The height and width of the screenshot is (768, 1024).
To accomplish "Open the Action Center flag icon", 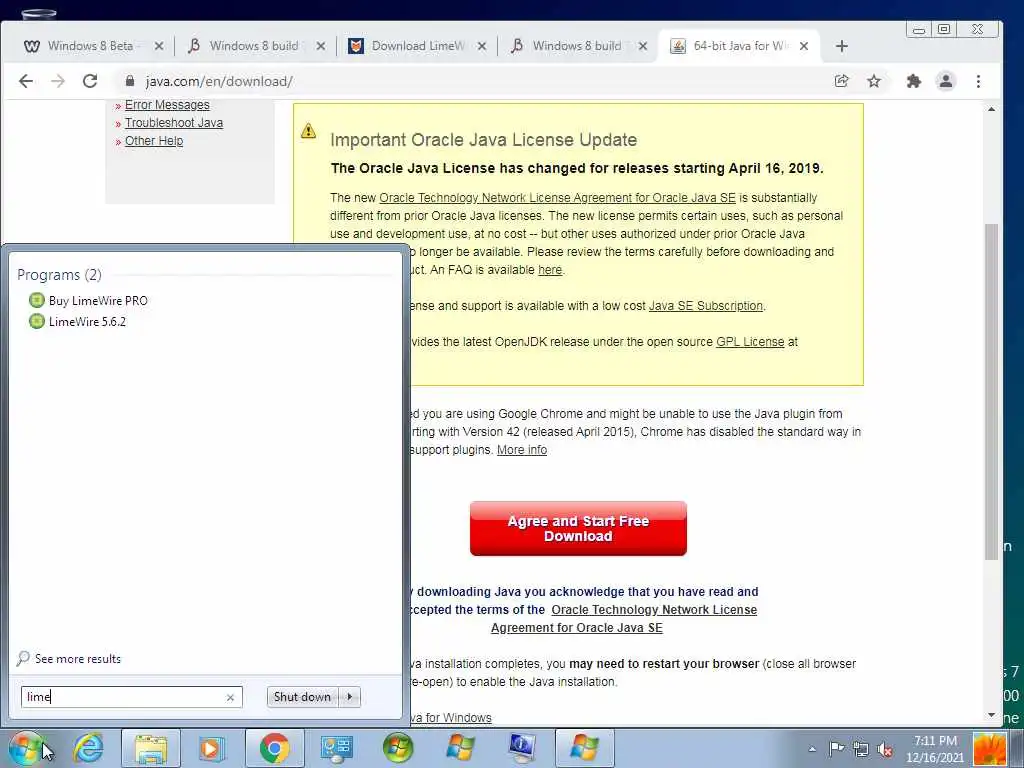I will 836,748.
